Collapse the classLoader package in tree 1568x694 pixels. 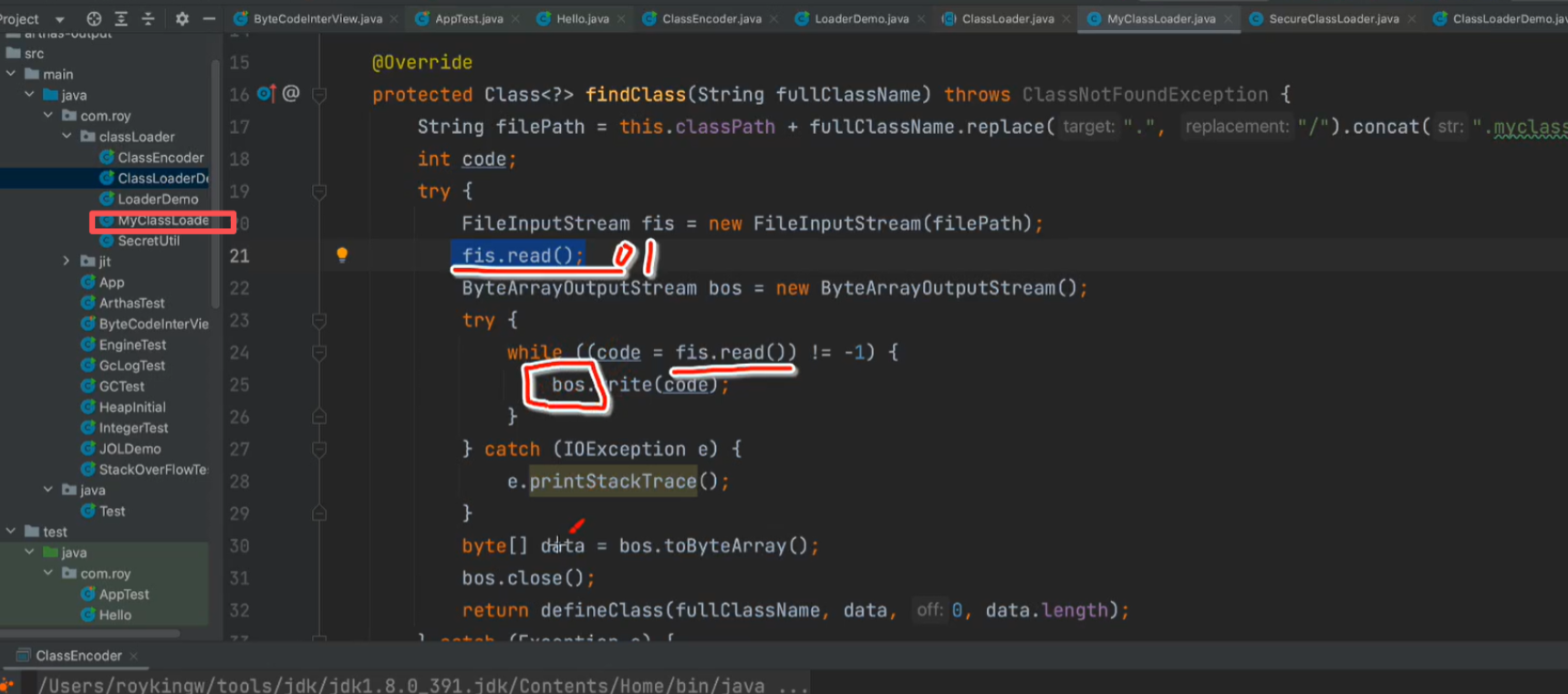[67, 137]
